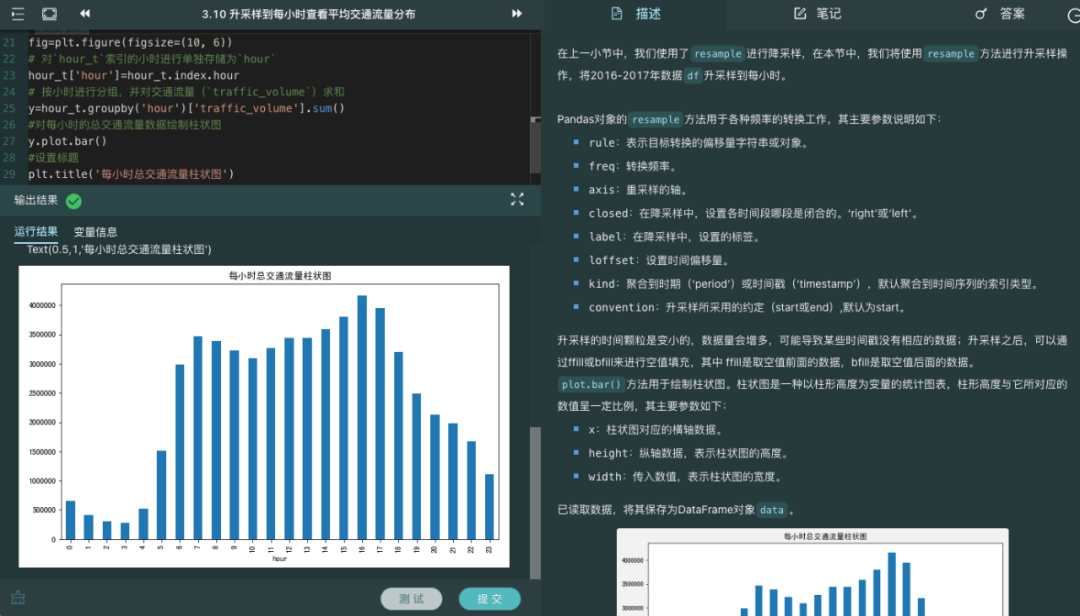The width and height of the screenshot is (1080, 616).
Task: Click the 提交 submit button
Action: pyautogui.click(x=490, y=599)
